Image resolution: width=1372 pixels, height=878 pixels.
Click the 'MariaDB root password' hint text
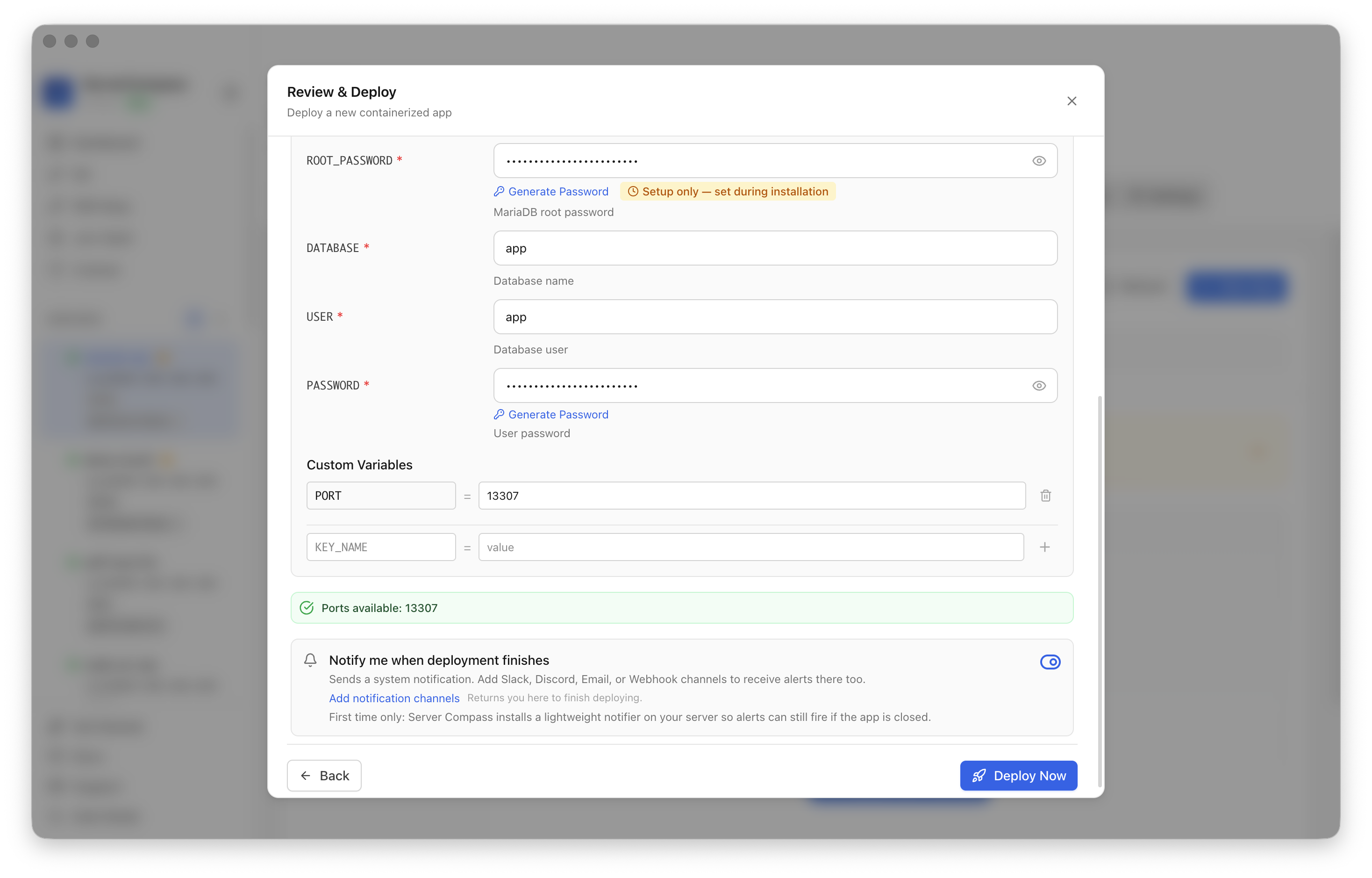553,212
